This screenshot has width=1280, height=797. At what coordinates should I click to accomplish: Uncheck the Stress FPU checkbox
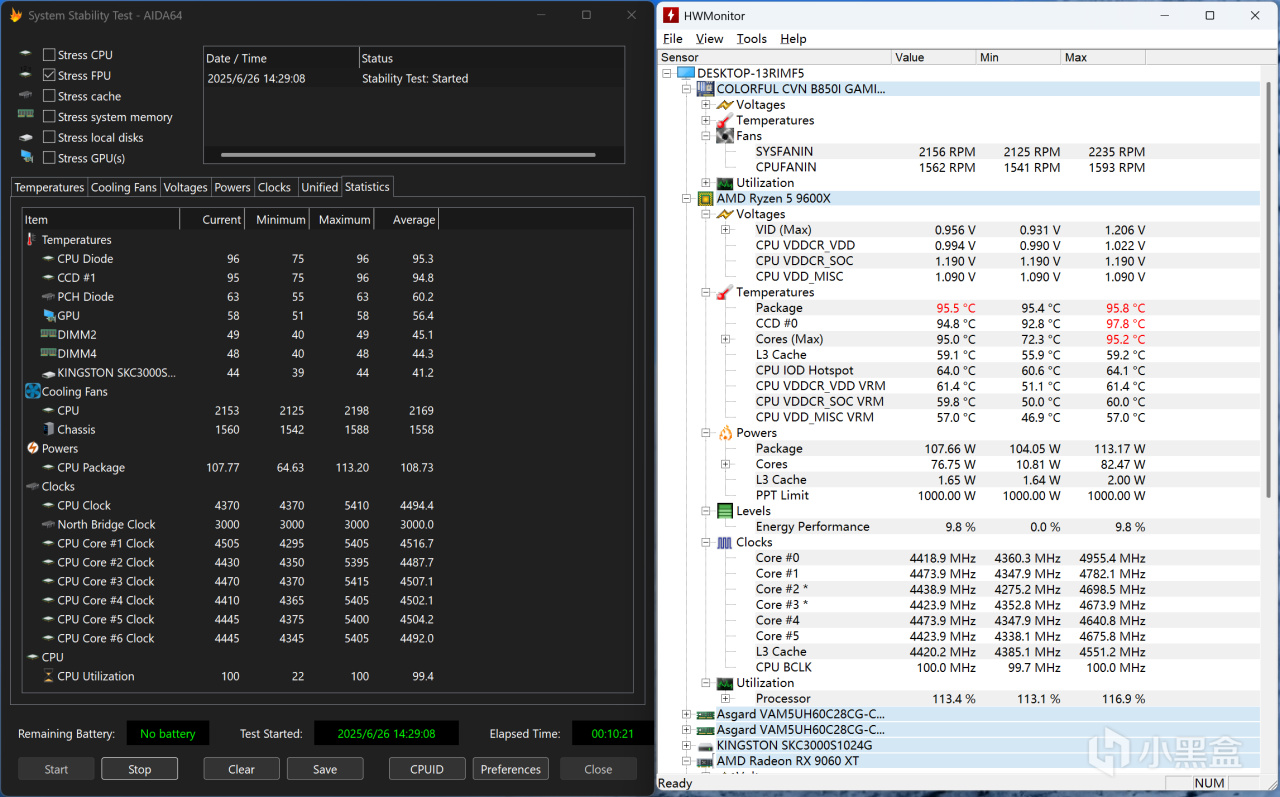click(49, 76)
